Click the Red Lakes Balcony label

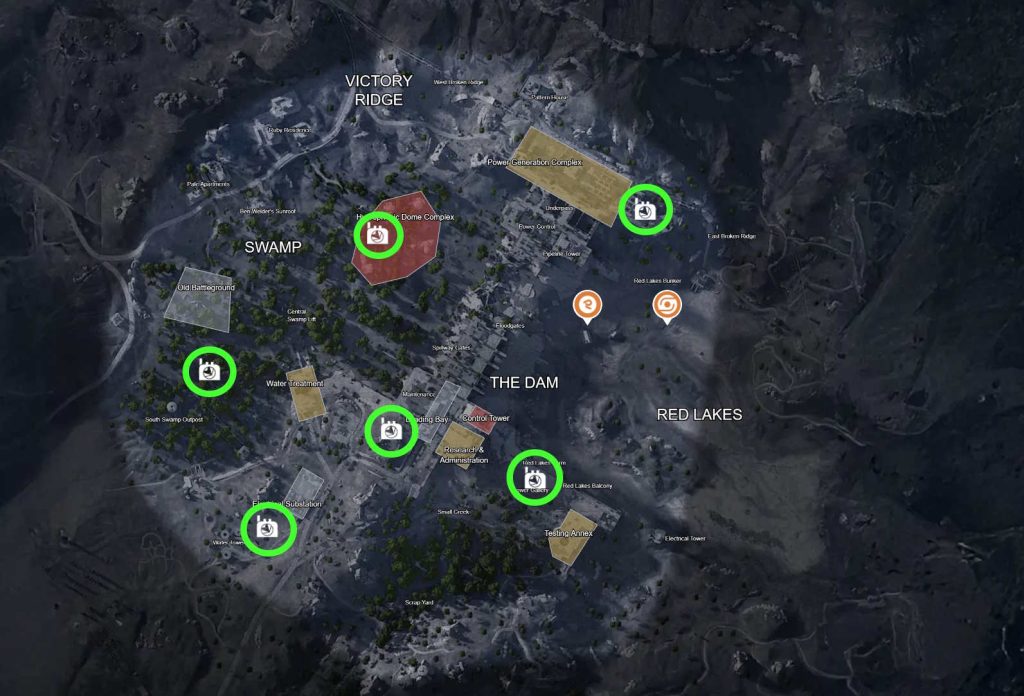[588, 486]
